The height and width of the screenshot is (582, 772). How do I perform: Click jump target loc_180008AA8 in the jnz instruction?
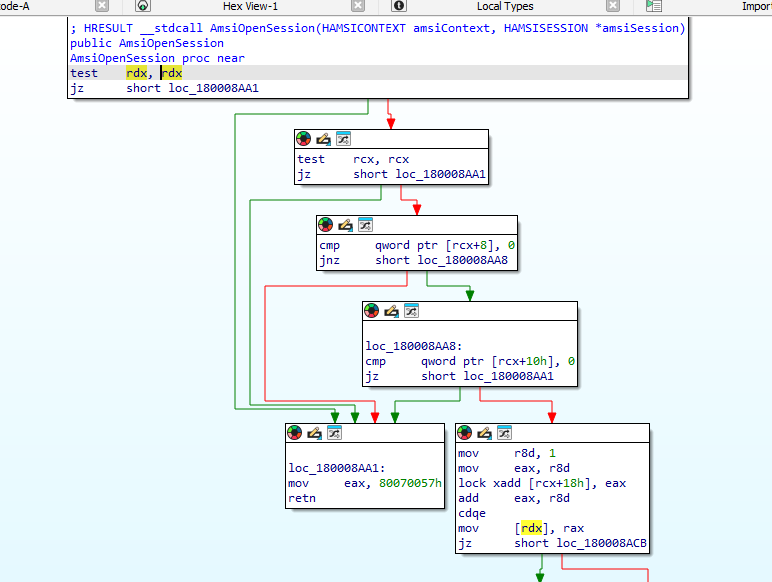461,260
